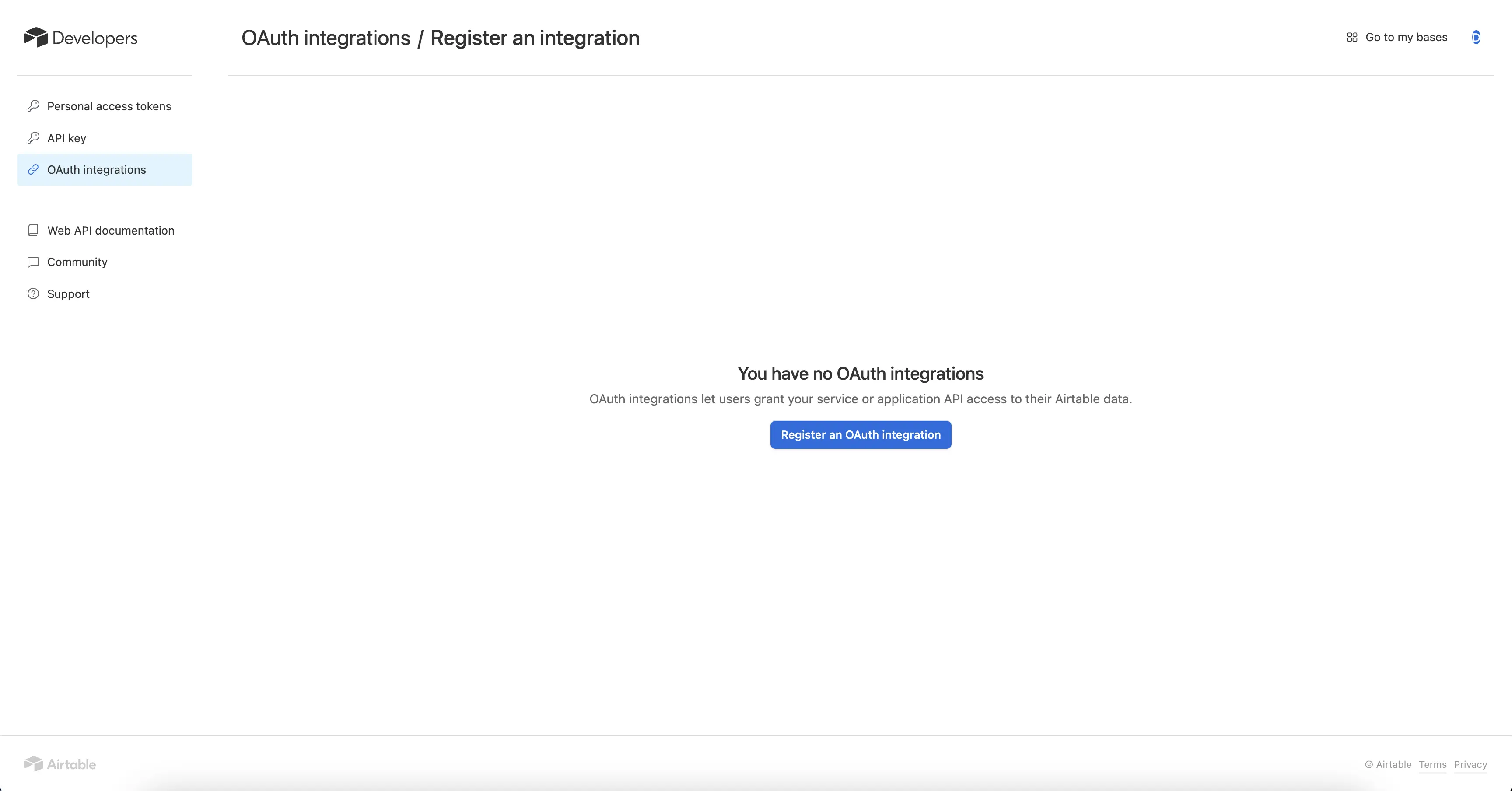Click Go to my bases

[x=1397, y=37]
